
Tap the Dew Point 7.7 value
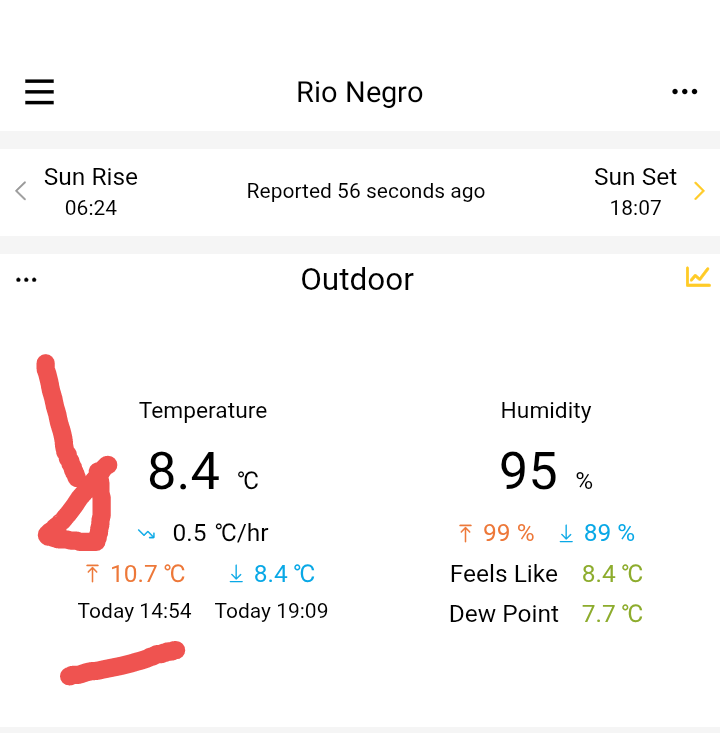tap(612, 614)
